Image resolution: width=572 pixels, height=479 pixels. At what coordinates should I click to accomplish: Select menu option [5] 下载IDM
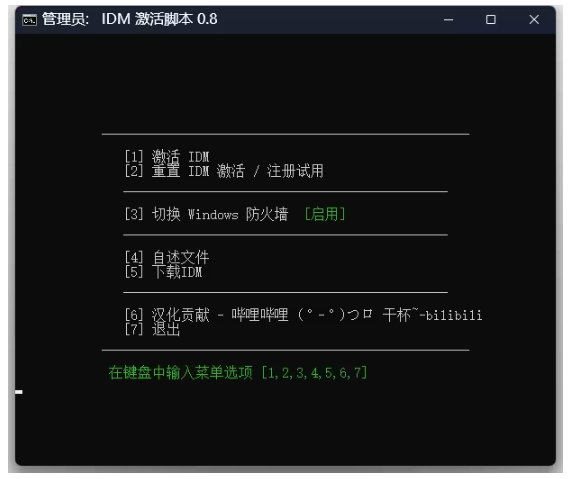click(x=163, y=272)
